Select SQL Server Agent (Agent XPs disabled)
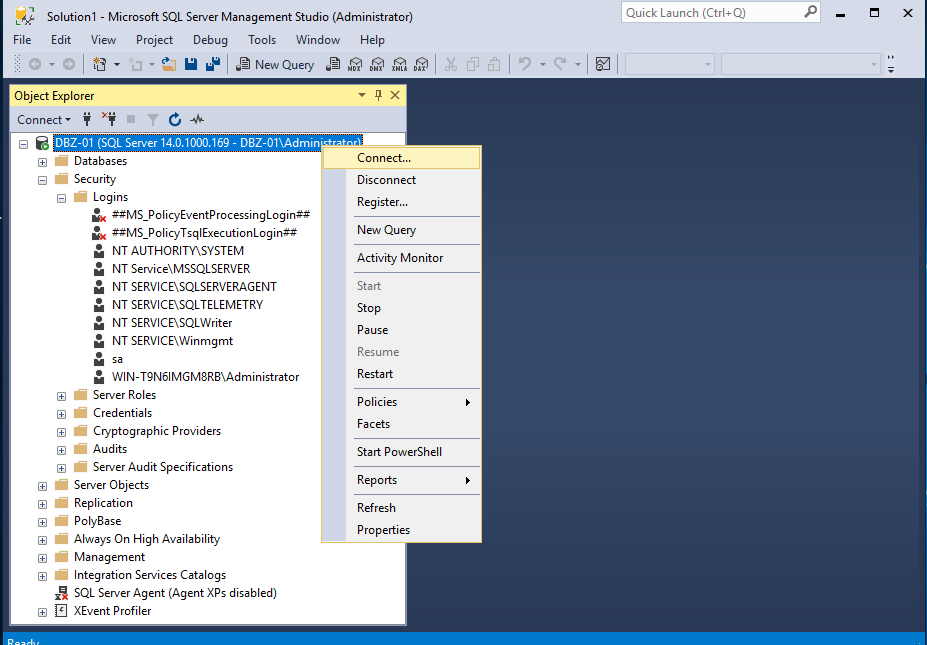Screen dimensions: 927x645 tap(175, 593)
